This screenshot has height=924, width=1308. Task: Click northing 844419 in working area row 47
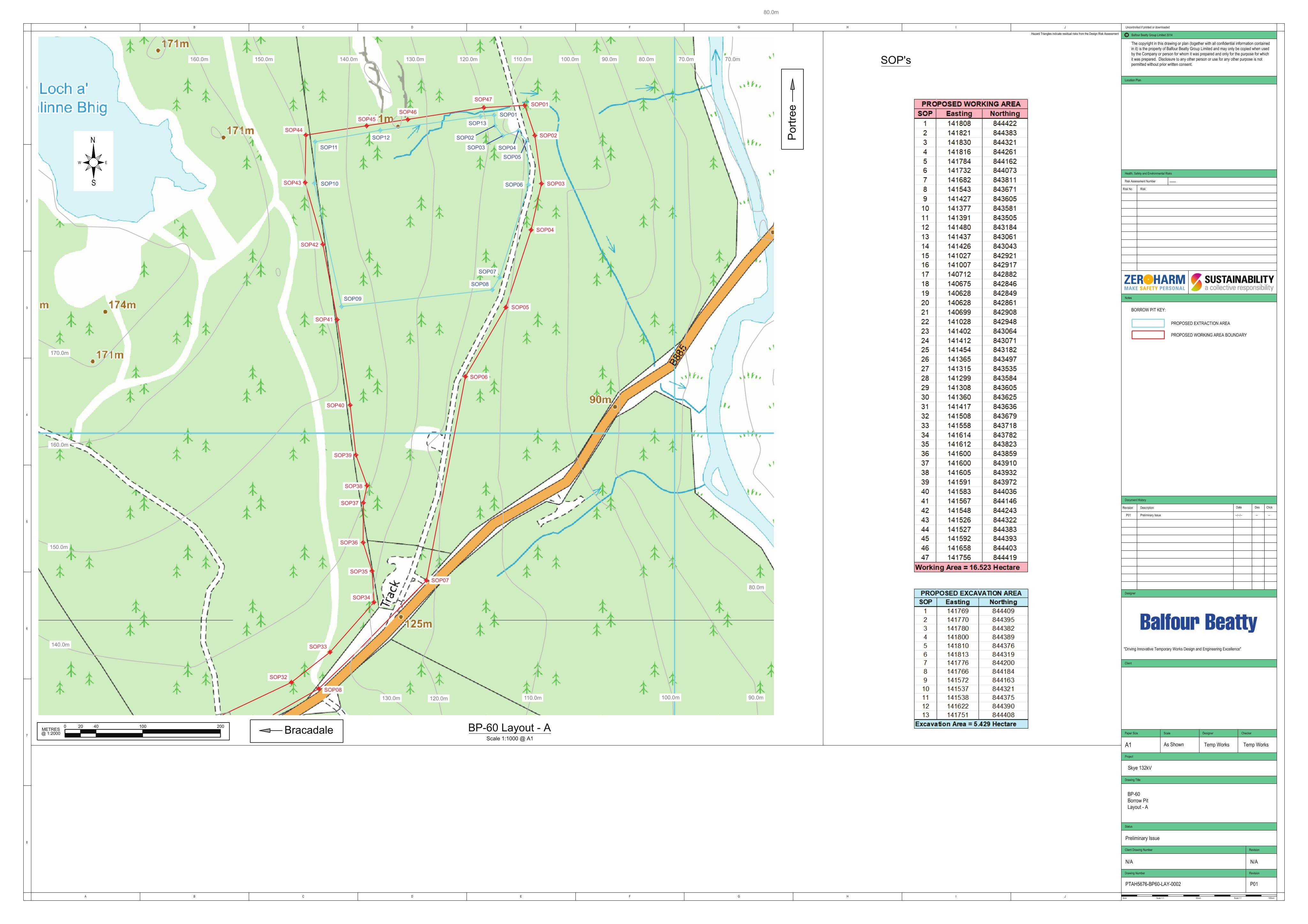click(1004, 558)
